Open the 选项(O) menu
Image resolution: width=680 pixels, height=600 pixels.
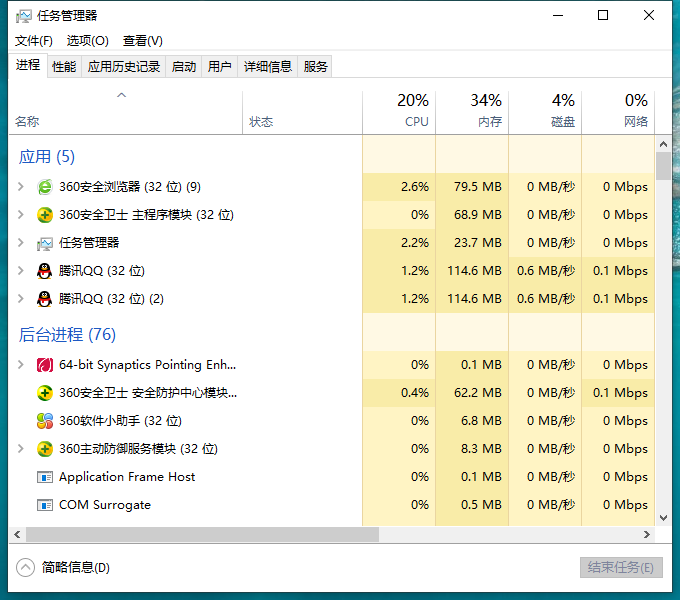(x=88, y=41)
